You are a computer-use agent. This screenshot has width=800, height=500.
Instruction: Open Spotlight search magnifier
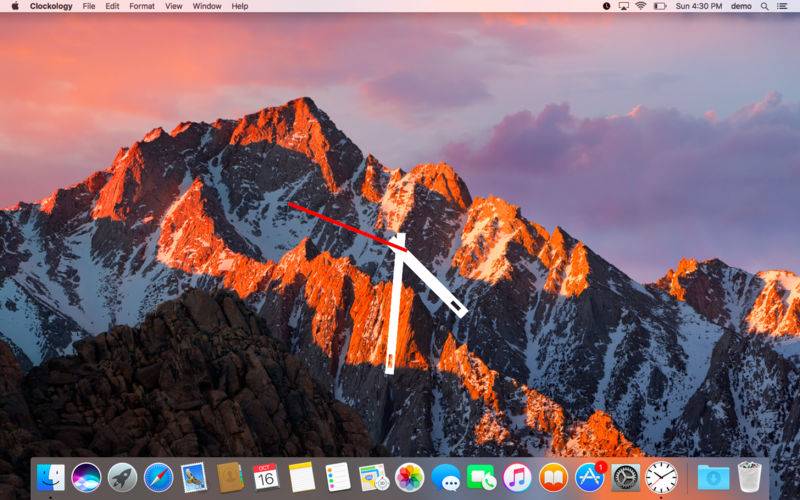764,6
